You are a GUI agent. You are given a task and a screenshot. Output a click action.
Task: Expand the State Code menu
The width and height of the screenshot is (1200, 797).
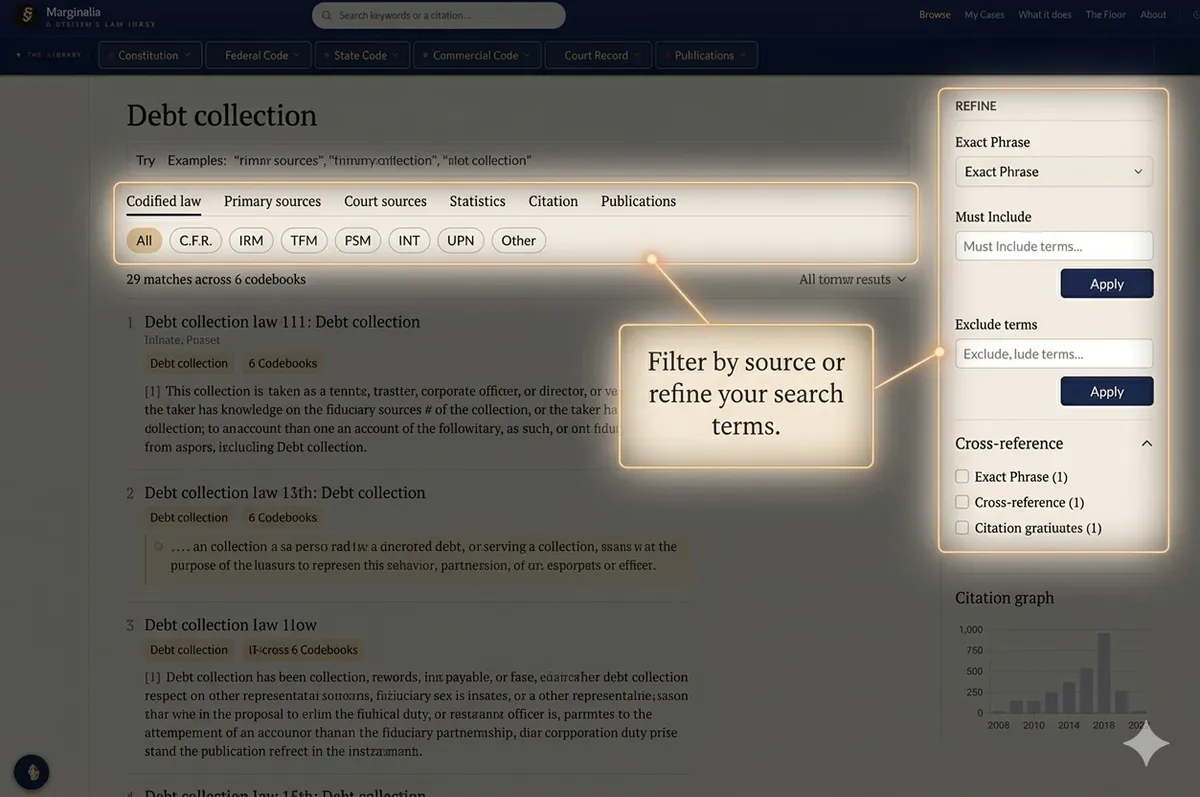(x=362, y=56)
